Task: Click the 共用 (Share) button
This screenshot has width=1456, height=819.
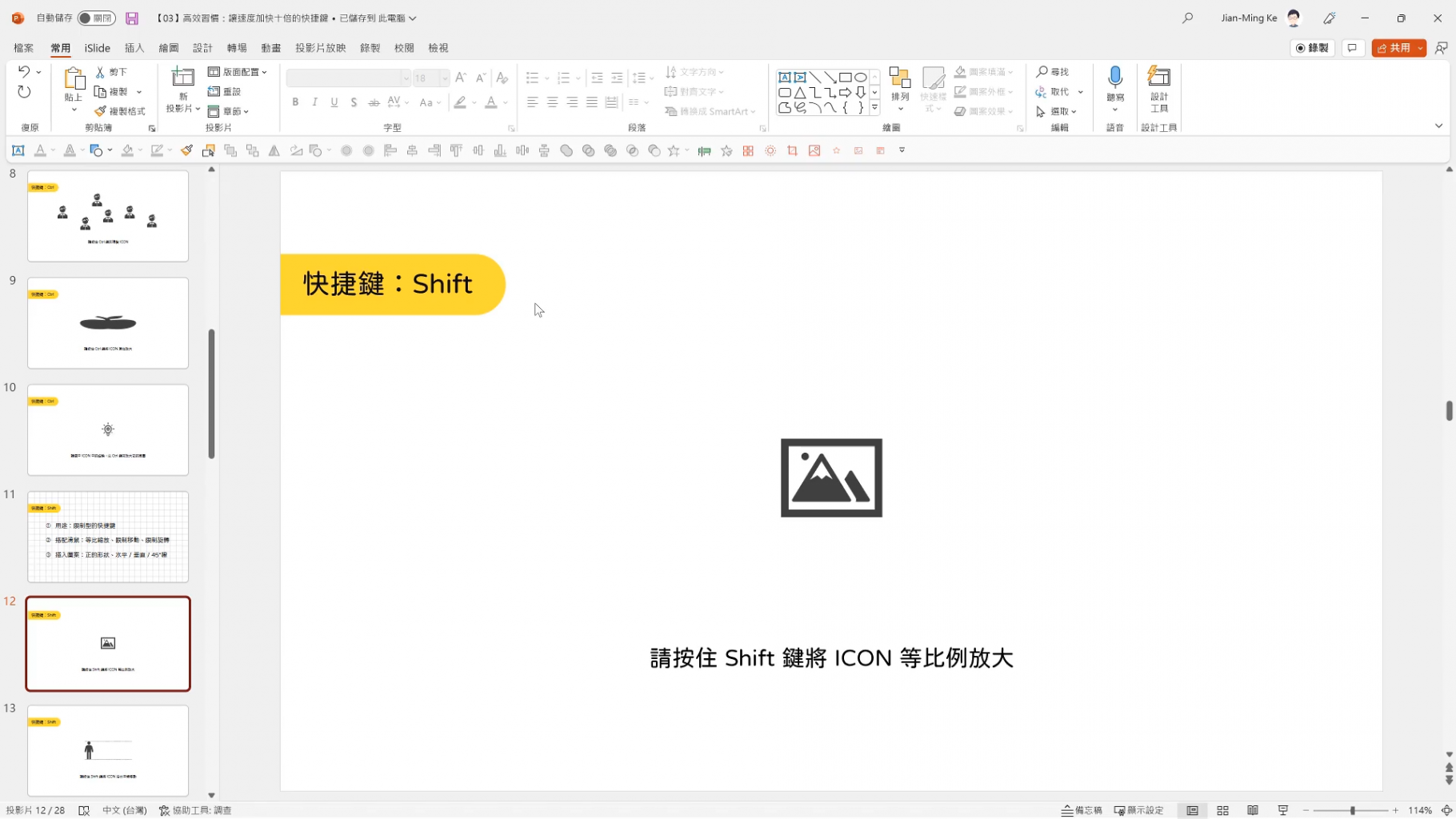Action: pos(1396,48)
